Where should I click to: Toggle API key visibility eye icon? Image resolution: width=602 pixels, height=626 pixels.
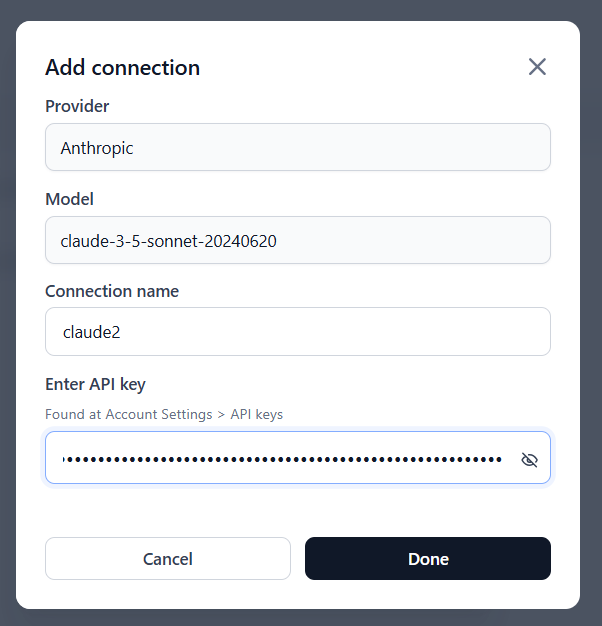pyautogui.click(x=530, y=459)
